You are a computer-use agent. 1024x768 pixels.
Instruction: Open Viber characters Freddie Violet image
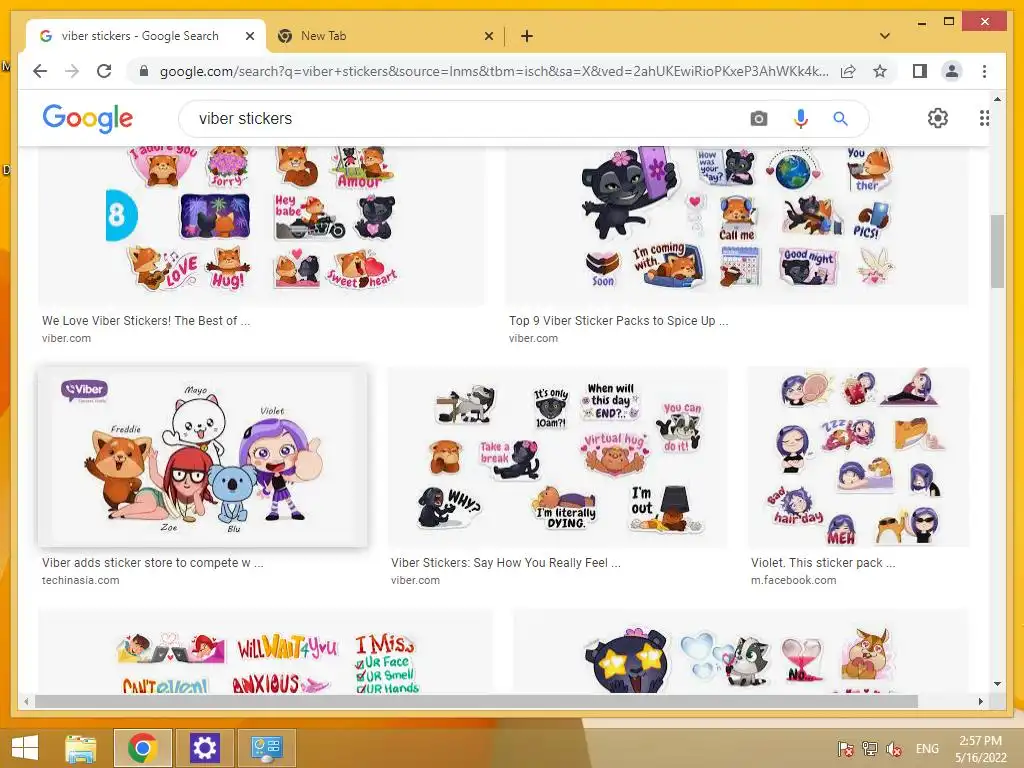coord(202,456)
